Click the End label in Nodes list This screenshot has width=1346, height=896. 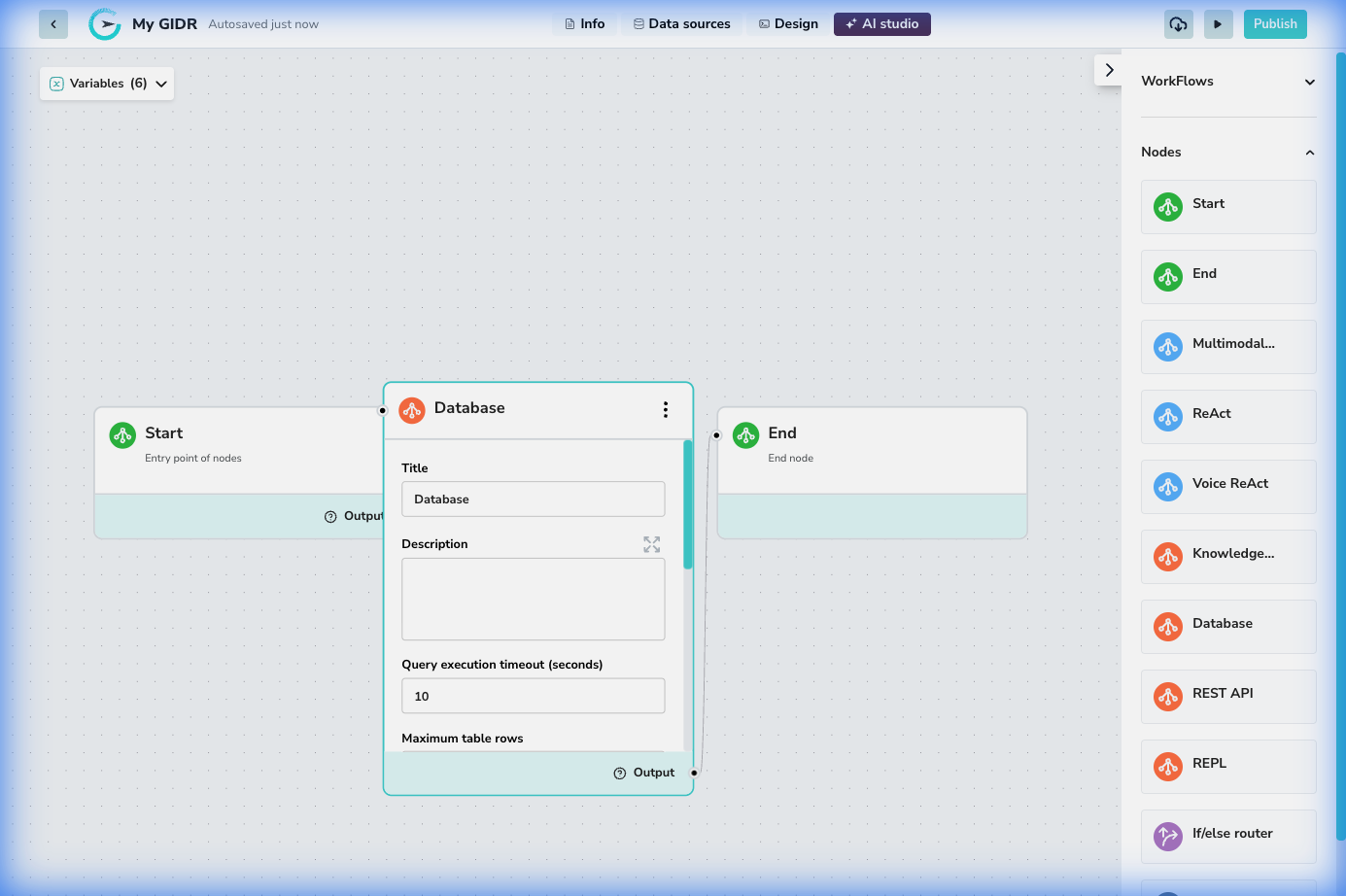(1204, 273)
